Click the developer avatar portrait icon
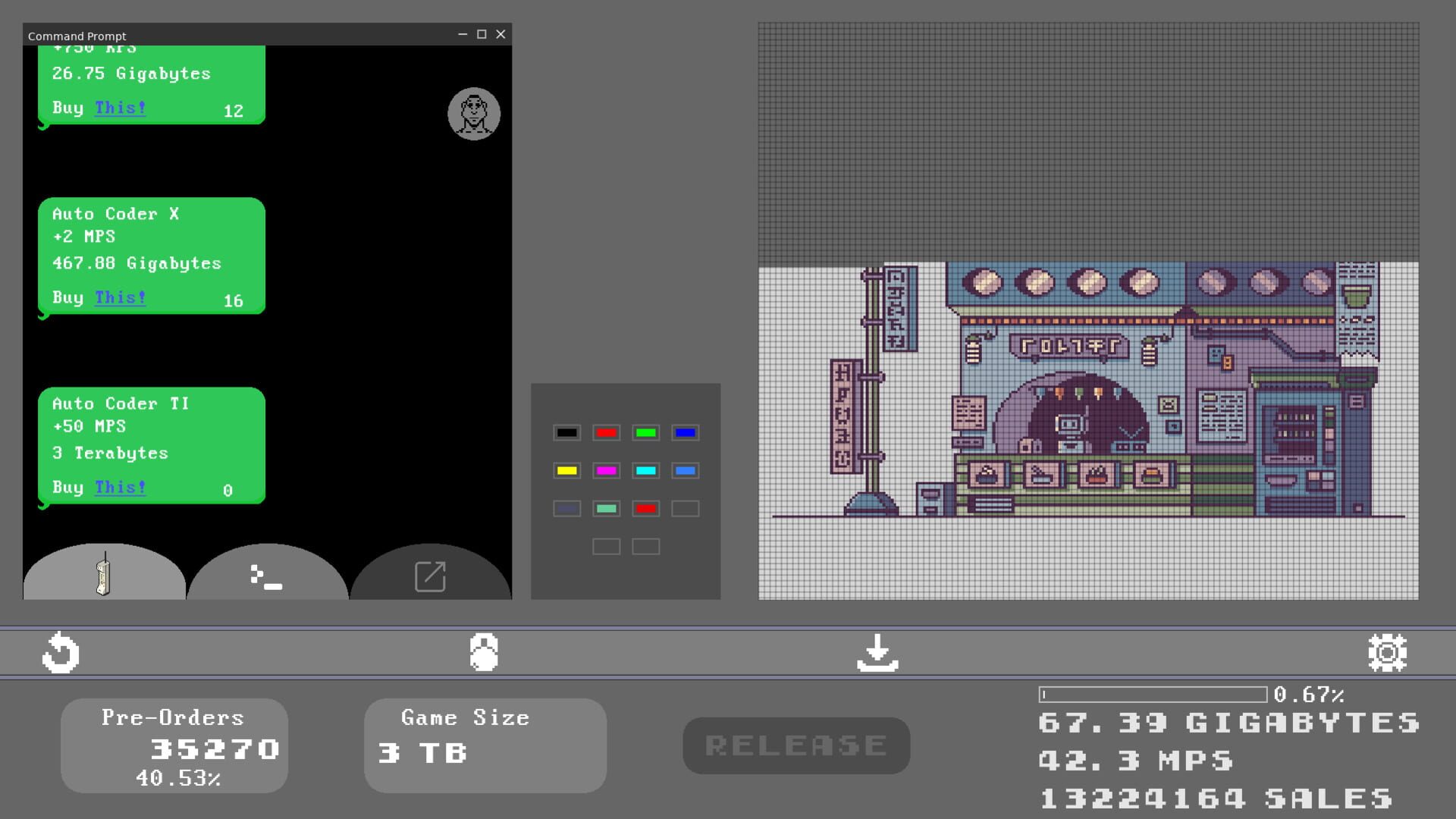This screenshot has height=819, width=1456. pyautogui.click(x=473, y=113)
